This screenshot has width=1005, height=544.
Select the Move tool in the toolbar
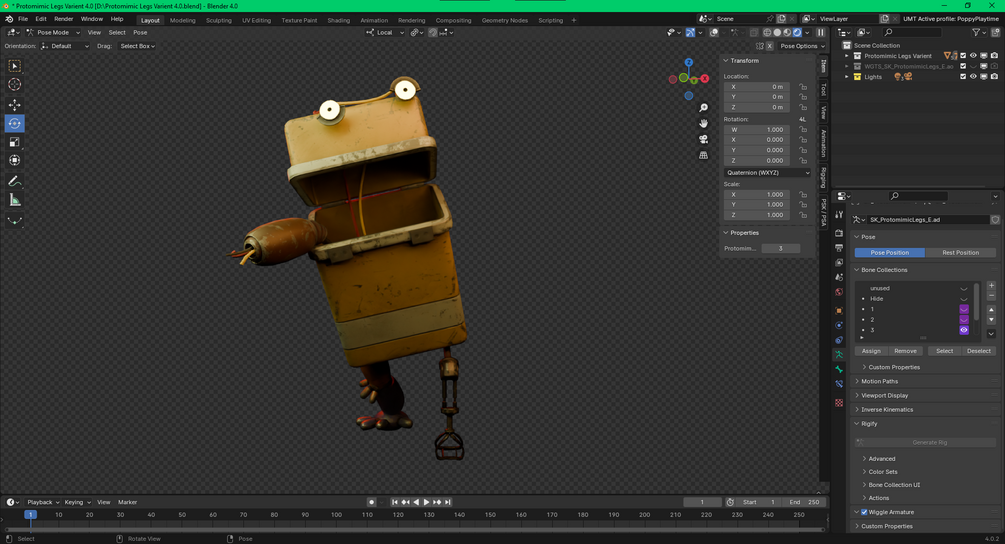pos(15,104)
